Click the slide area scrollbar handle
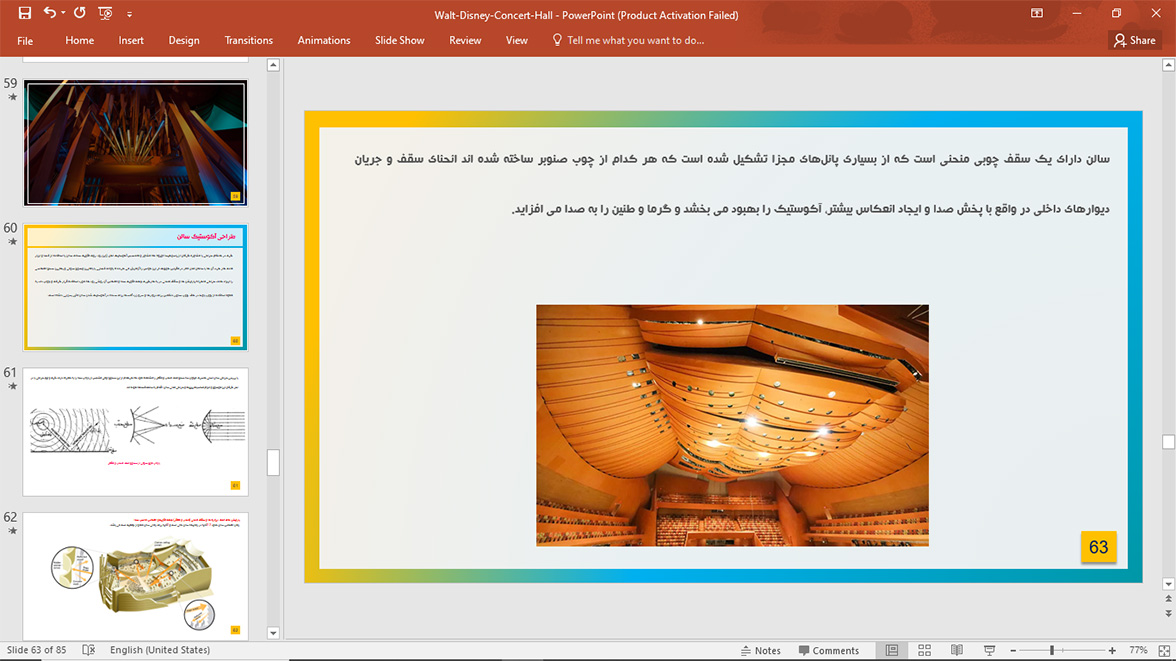Image resolution: width=1176 pixels, height=661 pixels. click(1168, 442)
